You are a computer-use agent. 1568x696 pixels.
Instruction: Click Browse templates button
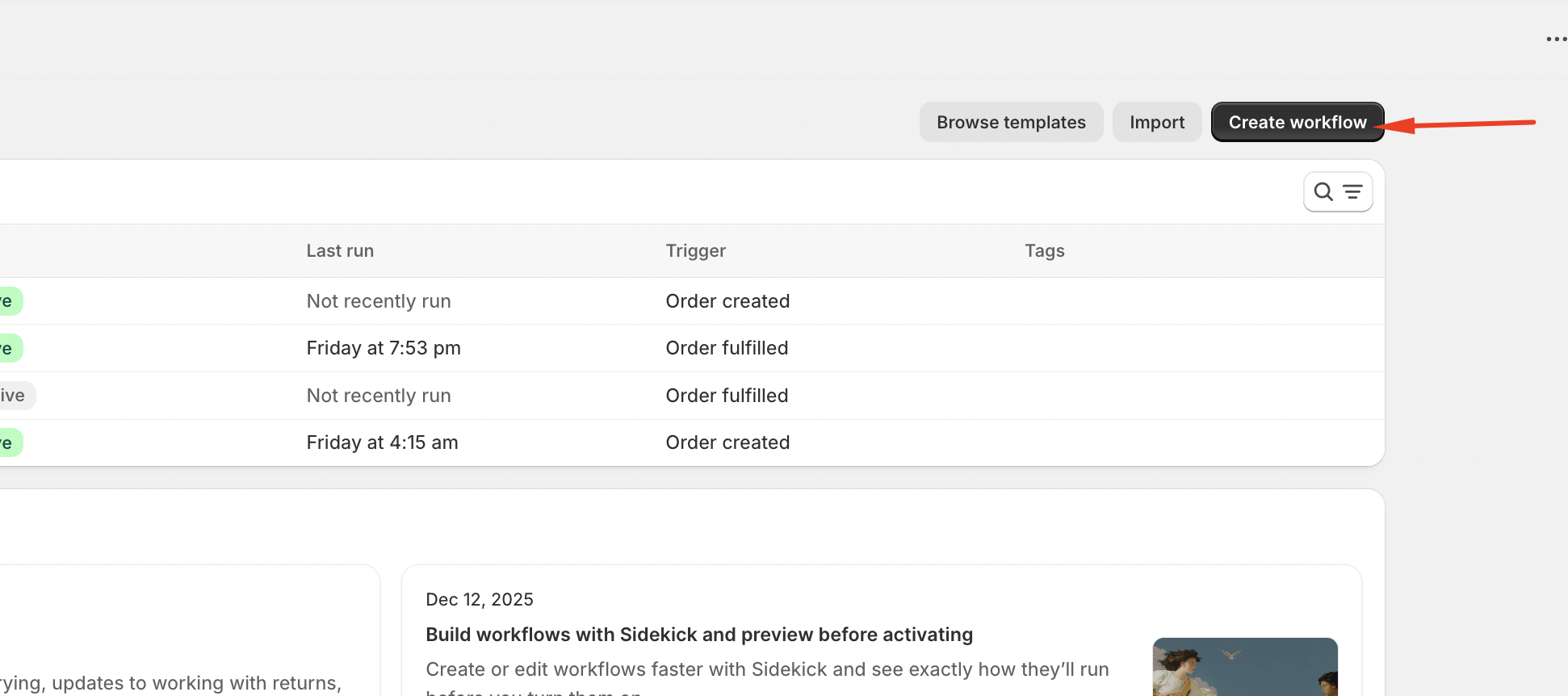click(x=1011, y=123)
